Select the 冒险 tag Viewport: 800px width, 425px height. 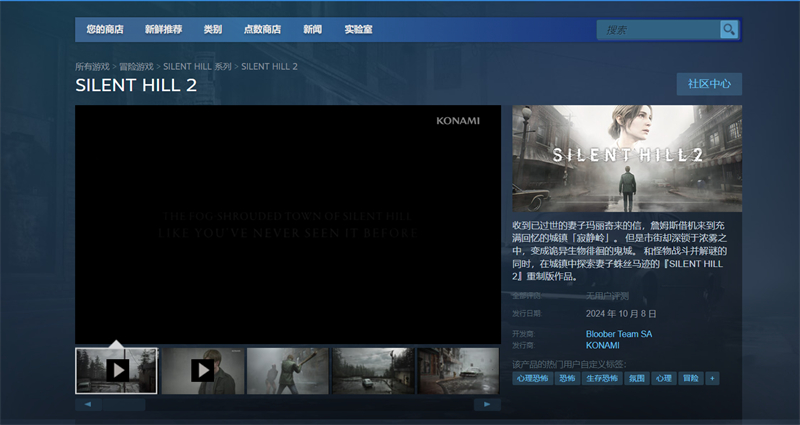pyautogui.click(x=691, y=379)
